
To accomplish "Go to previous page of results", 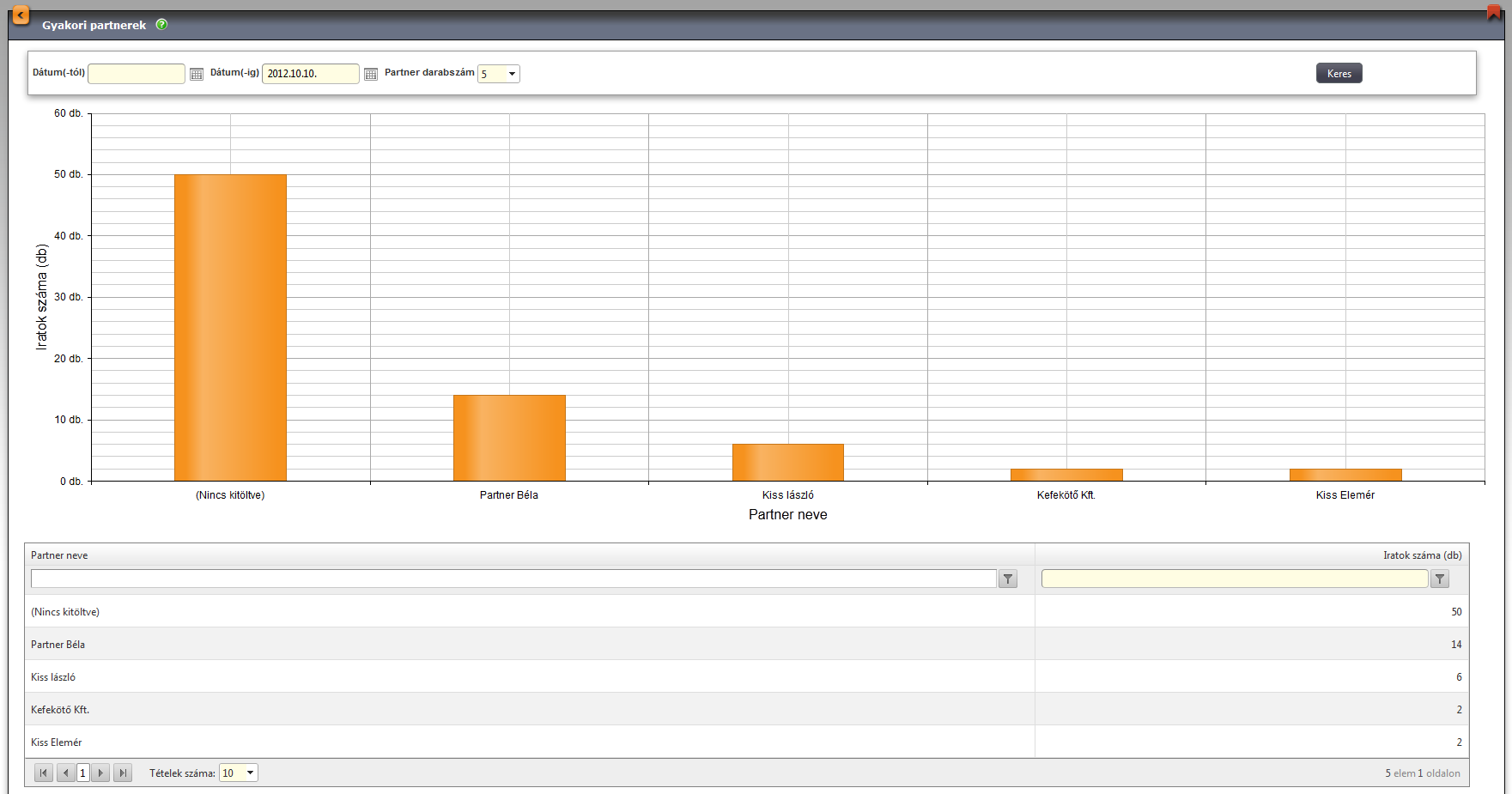I will tap(65, 773).
